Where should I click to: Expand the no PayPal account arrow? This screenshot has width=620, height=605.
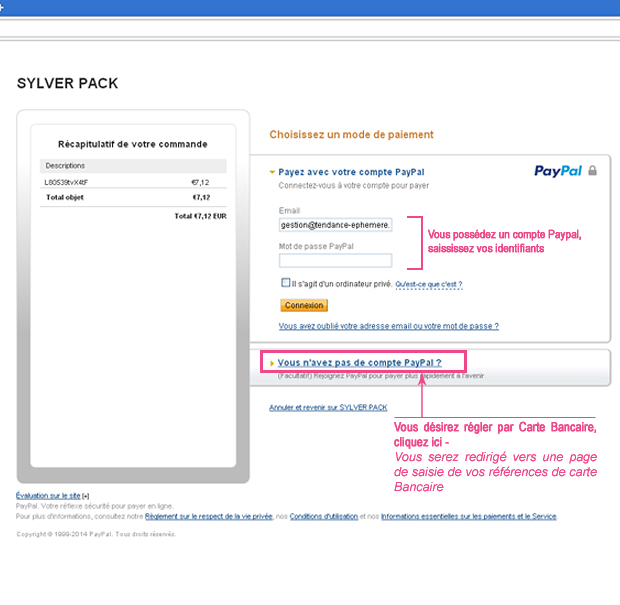272,363
